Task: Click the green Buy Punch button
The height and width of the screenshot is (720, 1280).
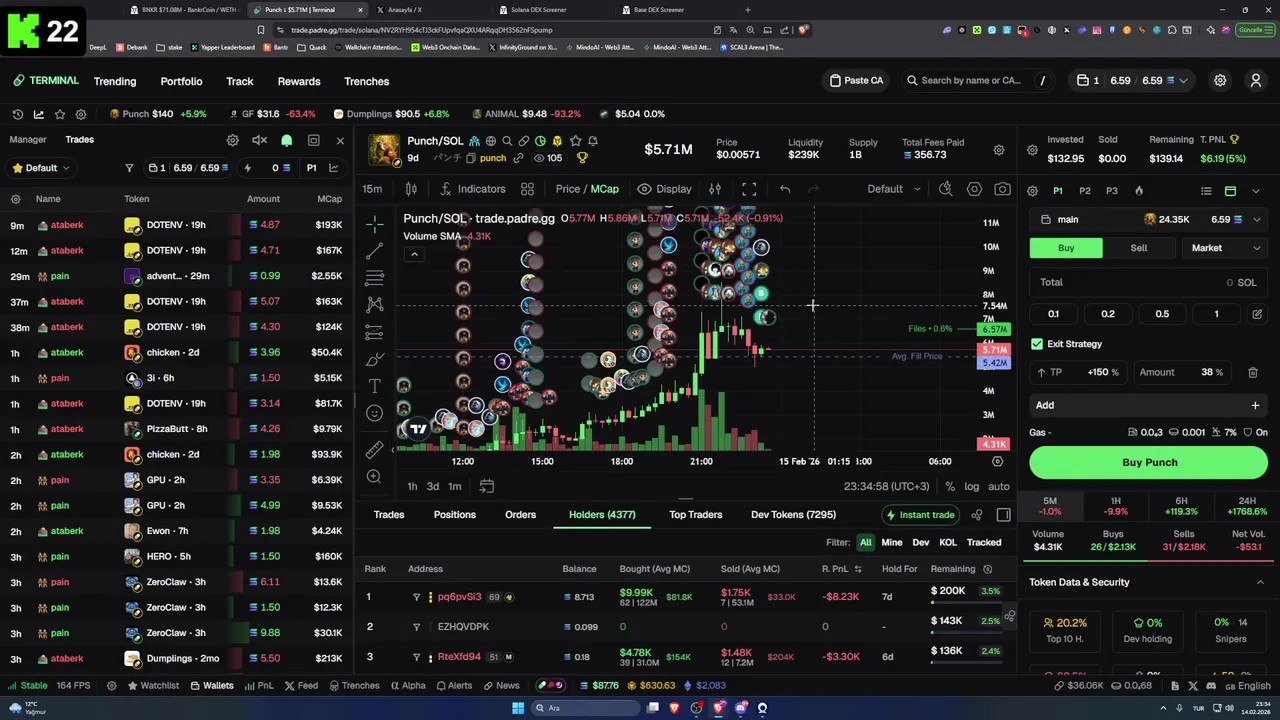Action: click(x=1149, y=463)
